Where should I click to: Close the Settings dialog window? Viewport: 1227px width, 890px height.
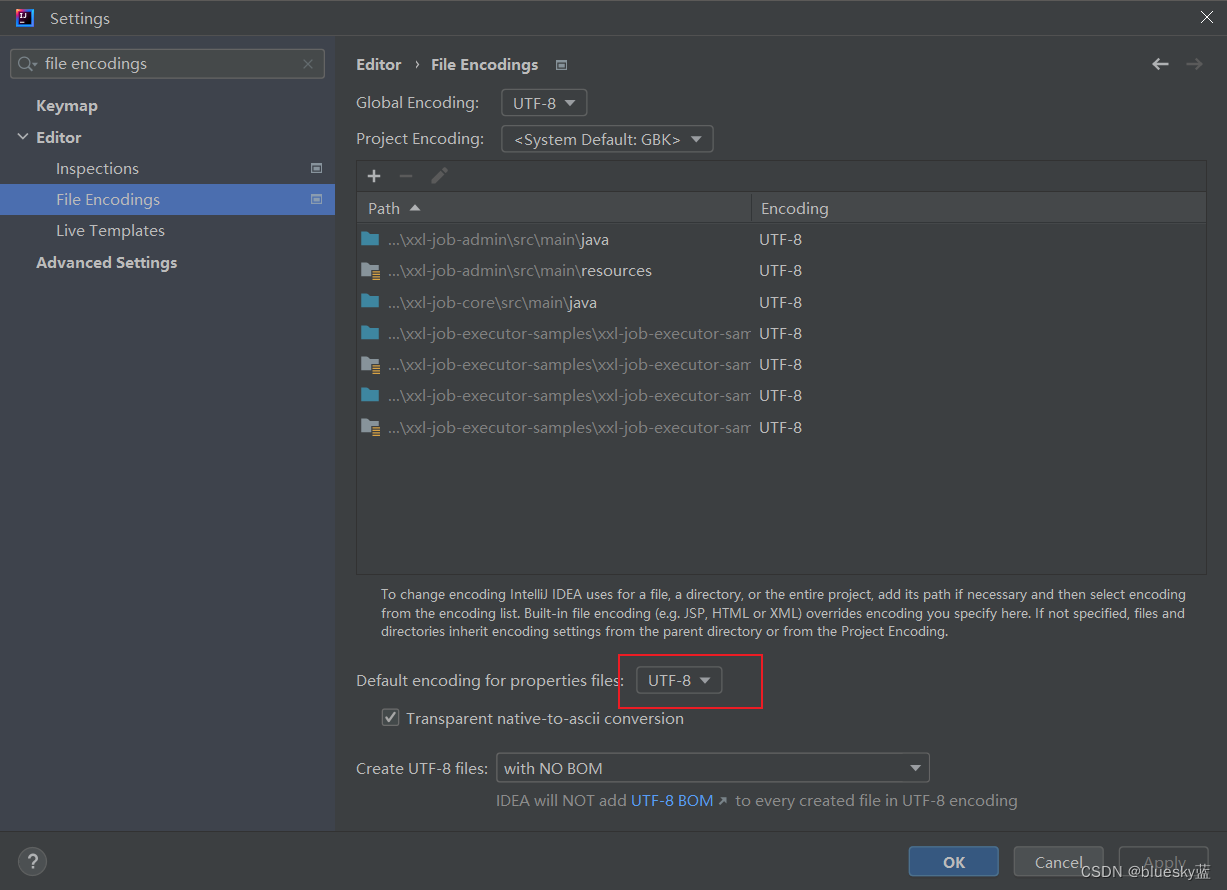[1206, 17]
